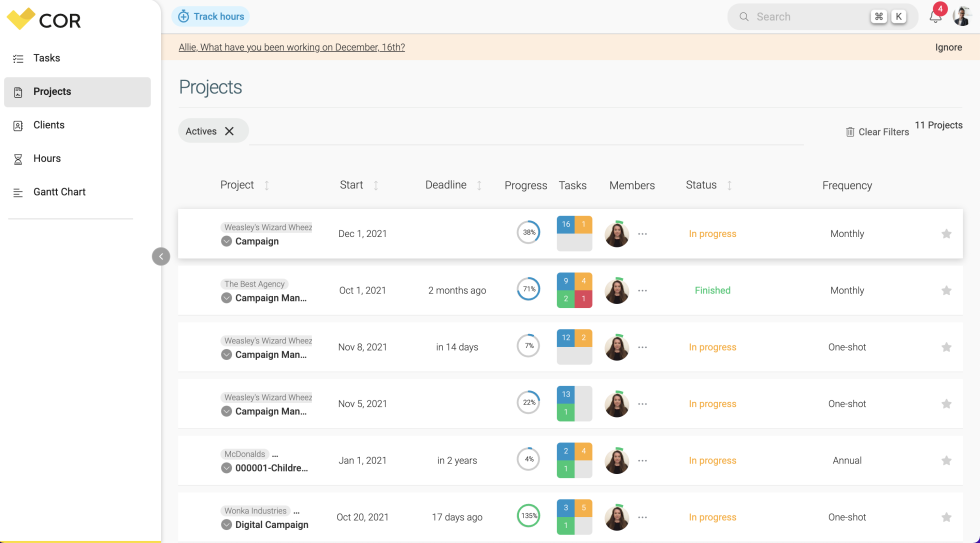Click into the Search field
The width and height of the screenshot is (980, 543).
point(800,17)
